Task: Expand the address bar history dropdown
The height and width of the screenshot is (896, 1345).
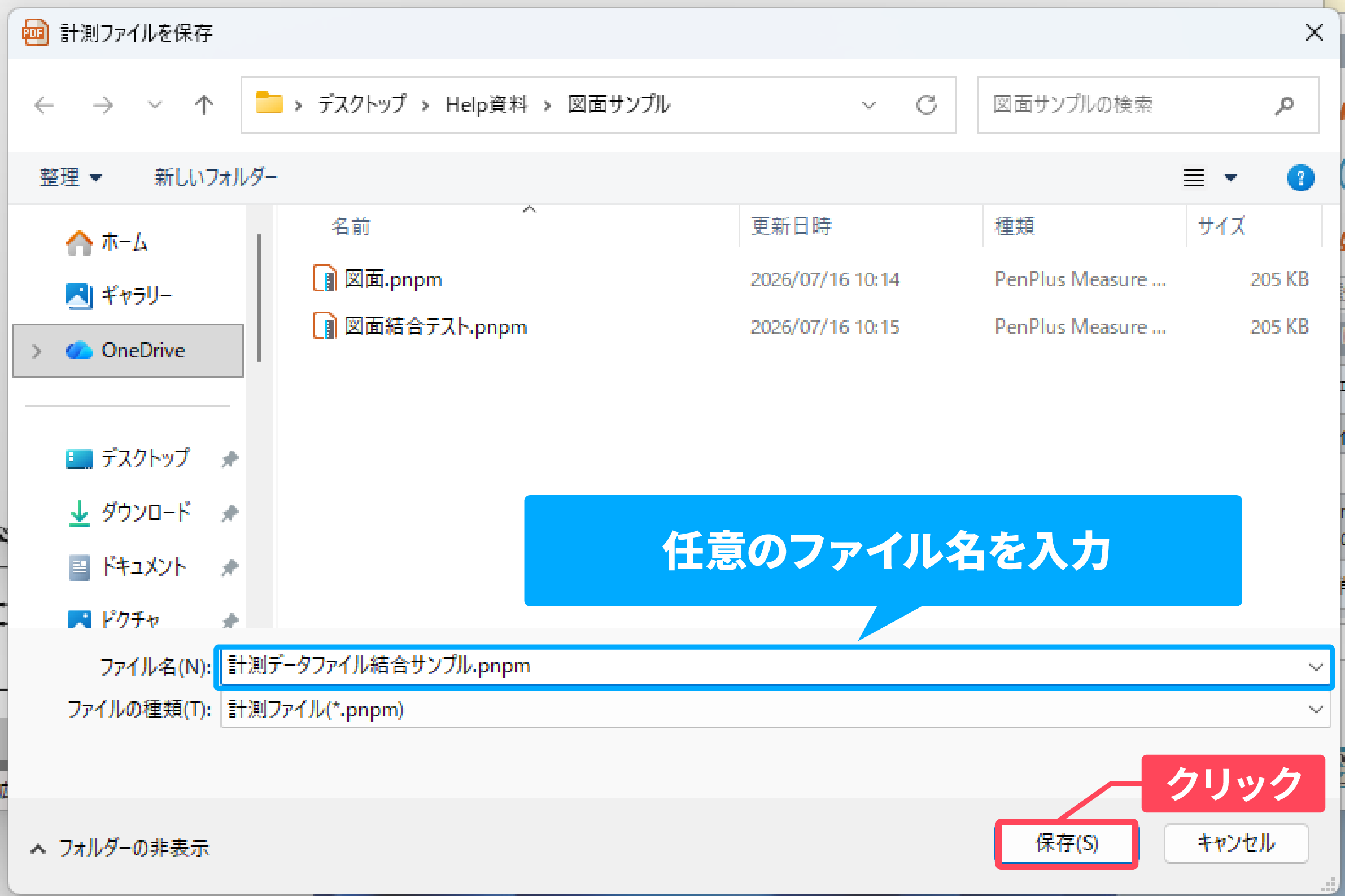Action: tap(868, 105)
